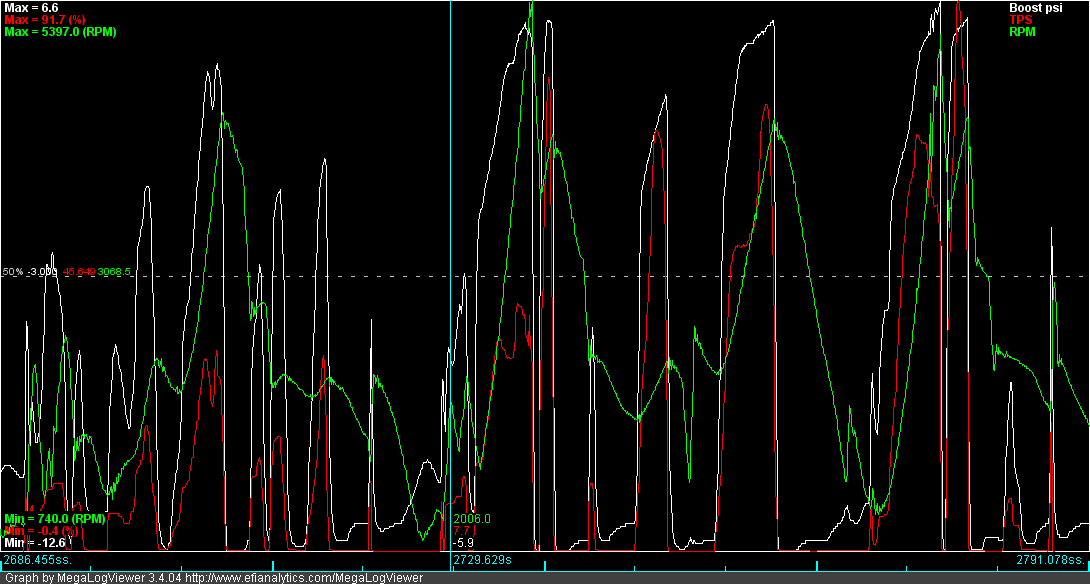Select the red TPS legend entry
This screenshot has width=1090, height=584.
1020,20
